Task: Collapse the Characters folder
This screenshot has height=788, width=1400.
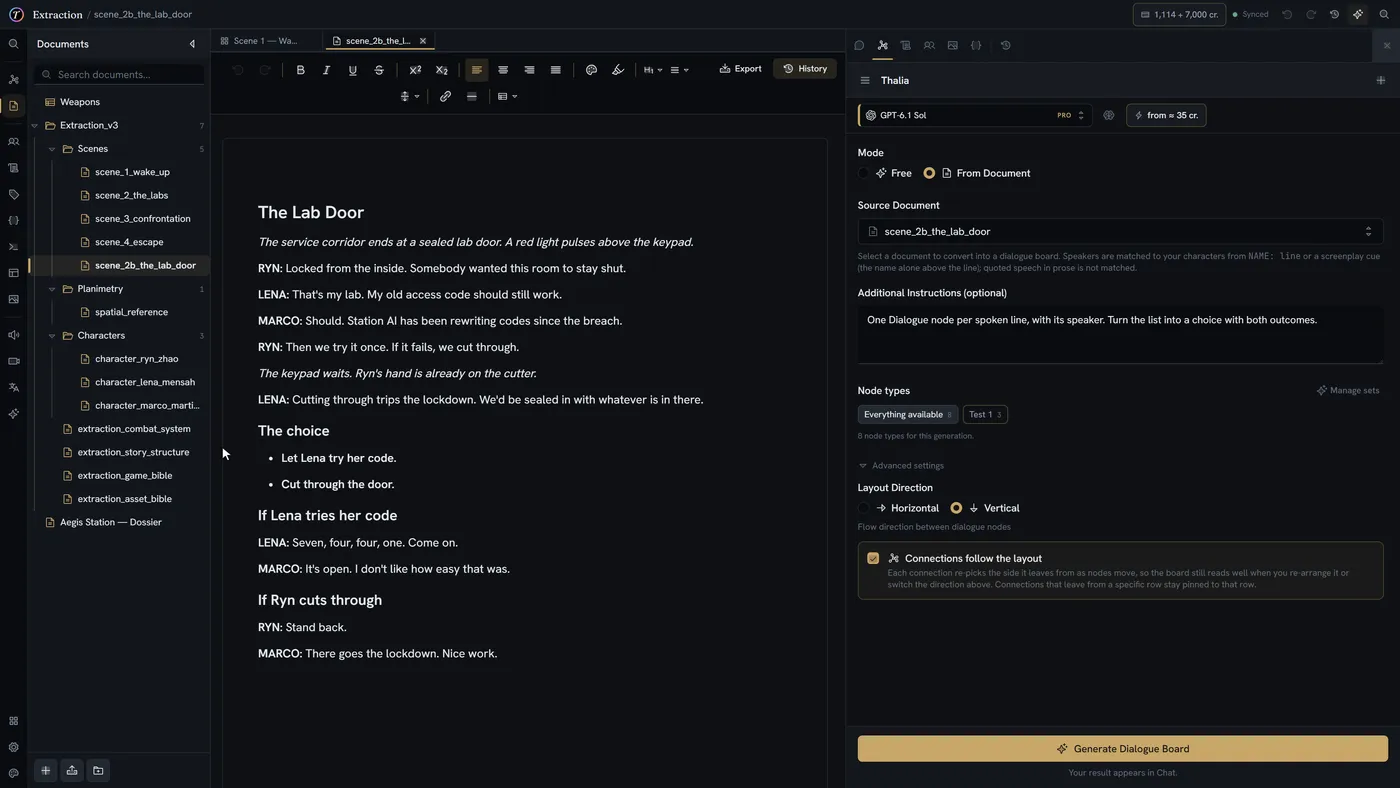Action: point(52,336)
